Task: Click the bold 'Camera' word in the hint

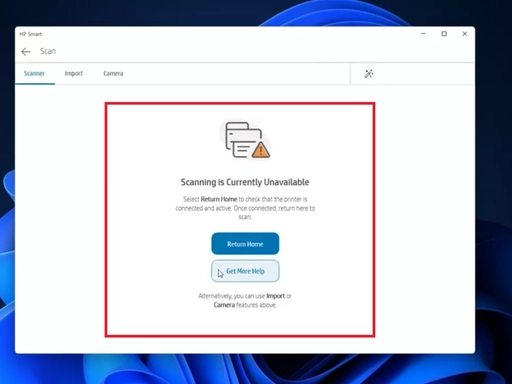Action: tap(224, 305)
